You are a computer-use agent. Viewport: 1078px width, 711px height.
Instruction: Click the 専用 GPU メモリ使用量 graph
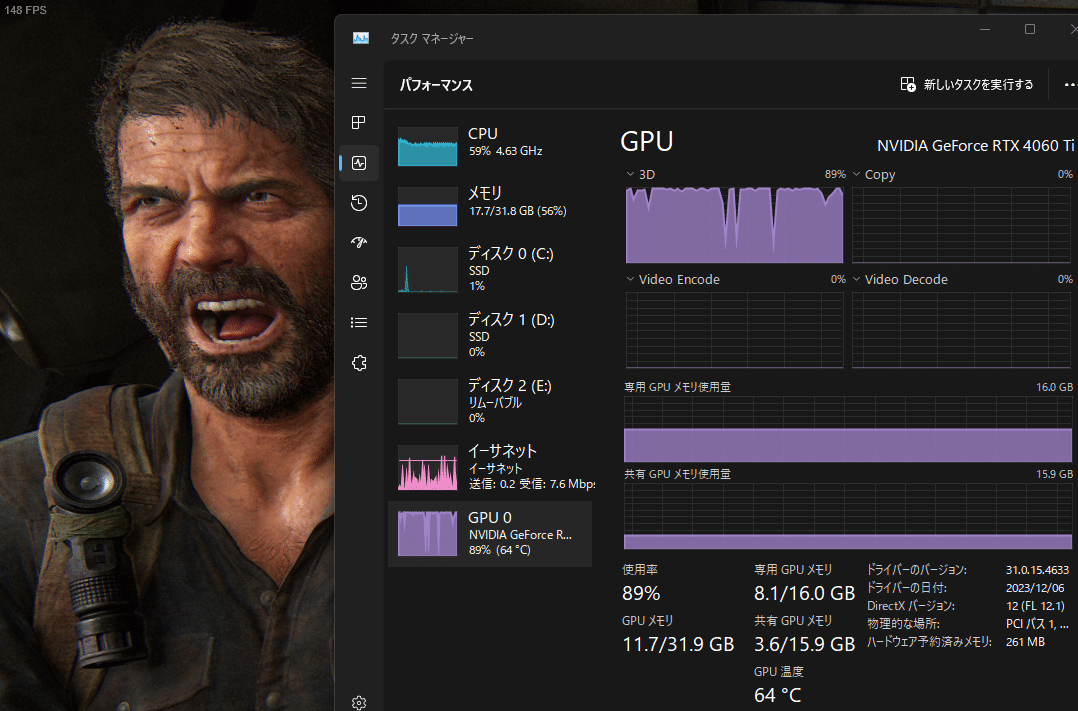[848, 429]
